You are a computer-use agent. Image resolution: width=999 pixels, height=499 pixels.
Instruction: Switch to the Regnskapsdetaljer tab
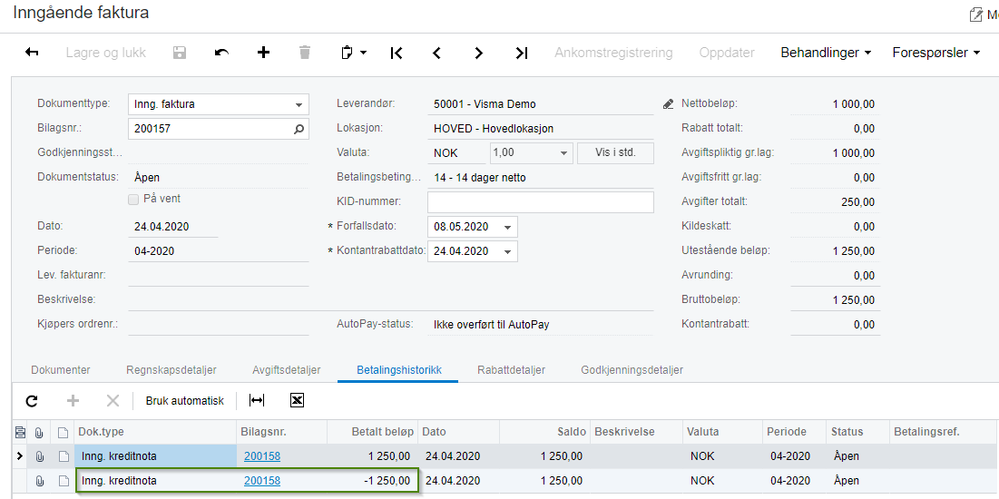click(x=171, y=370)
